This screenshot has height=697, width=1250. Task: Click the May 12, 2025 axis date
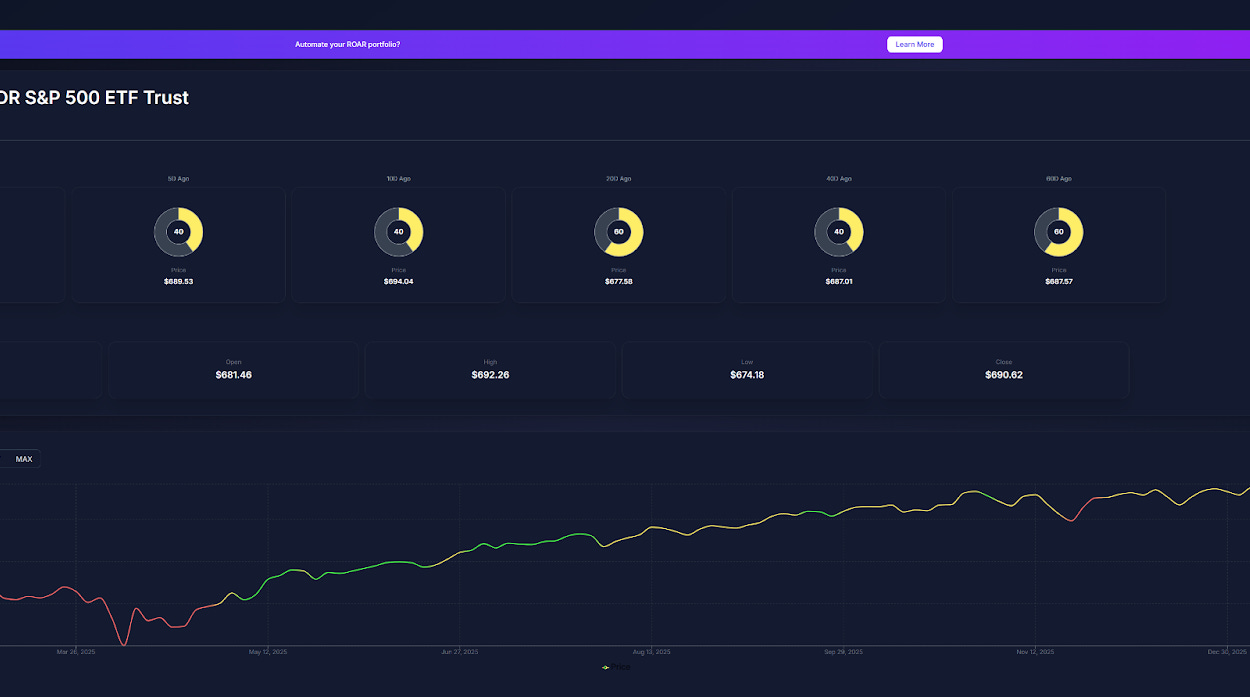coord(268,652)
